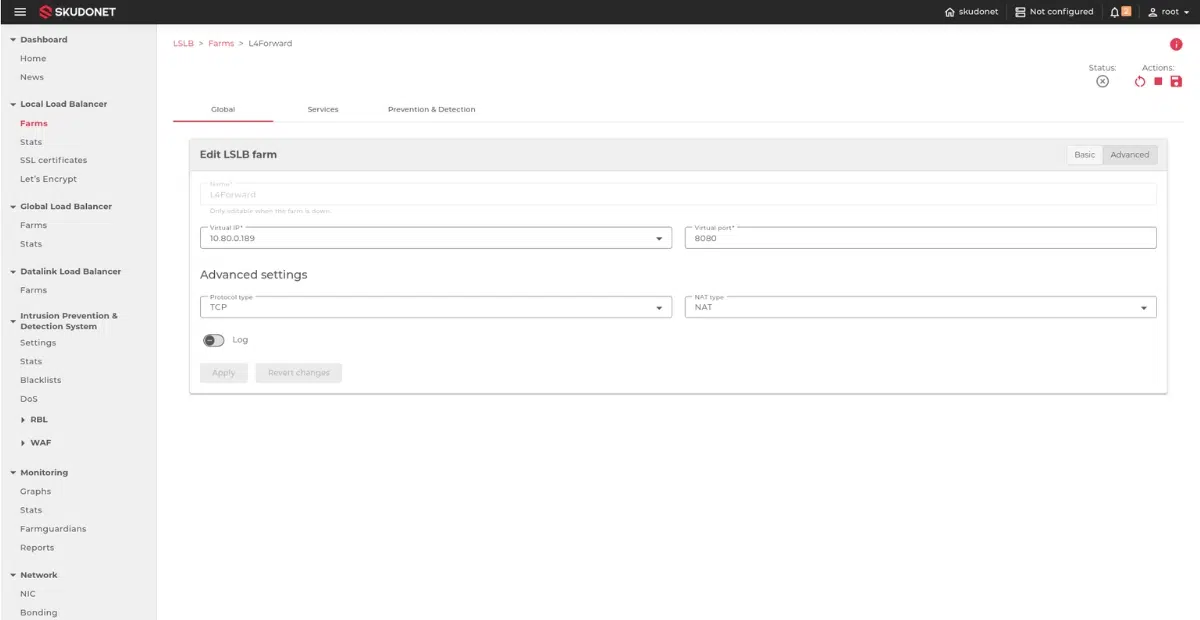The image size is (1200, 620).
Task: Open the Virtual IP dropdown
Action: (658, 238)
